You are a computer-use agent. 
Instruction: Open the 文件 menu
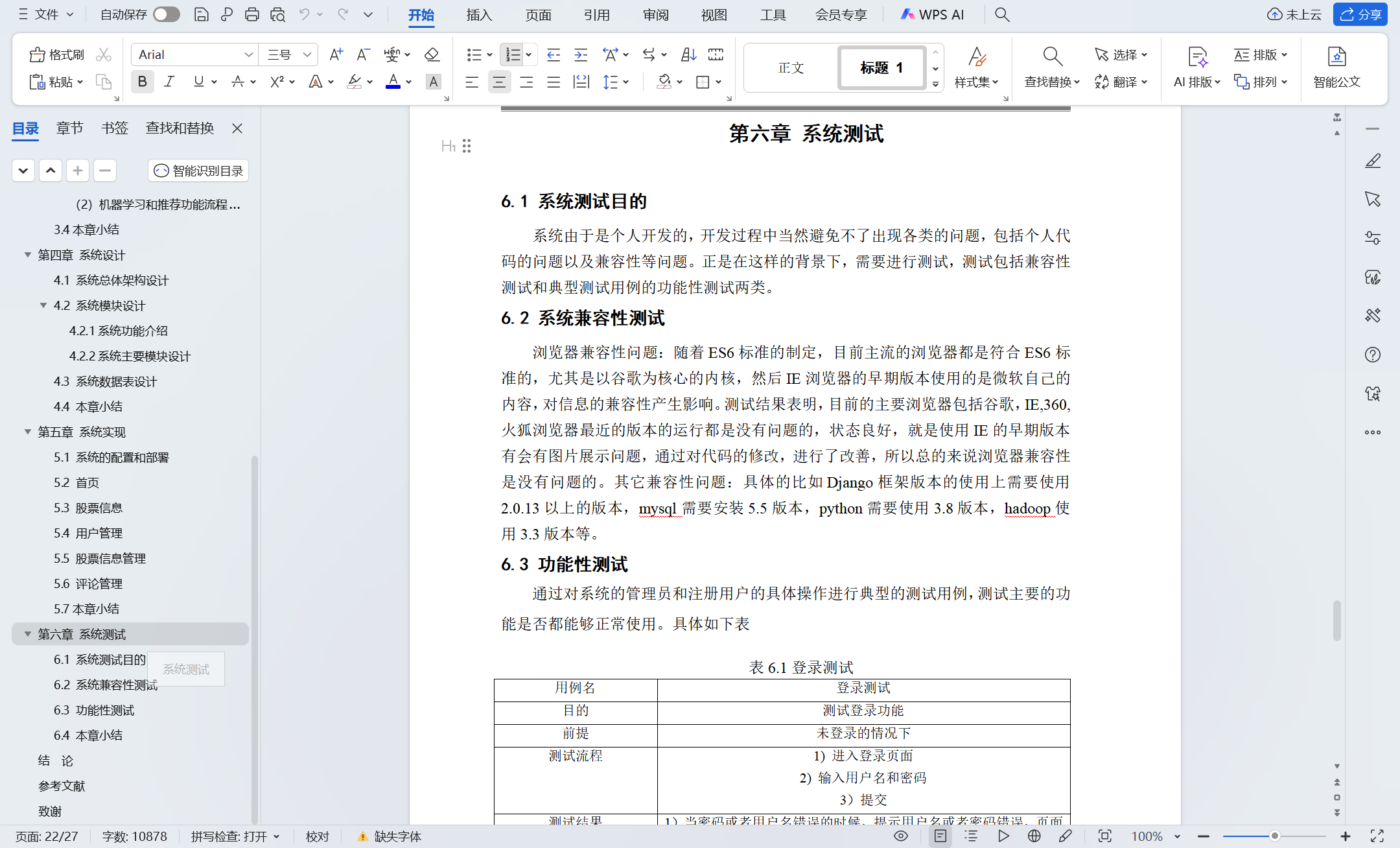tap(46, 14)
